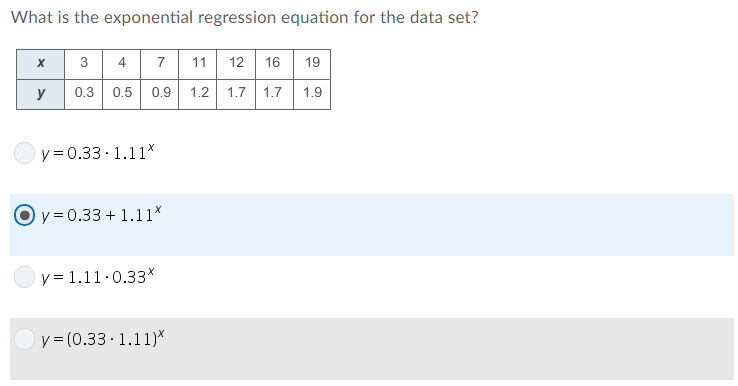
Task: Click the y header cell in table
Action: [x=40, y=94]
